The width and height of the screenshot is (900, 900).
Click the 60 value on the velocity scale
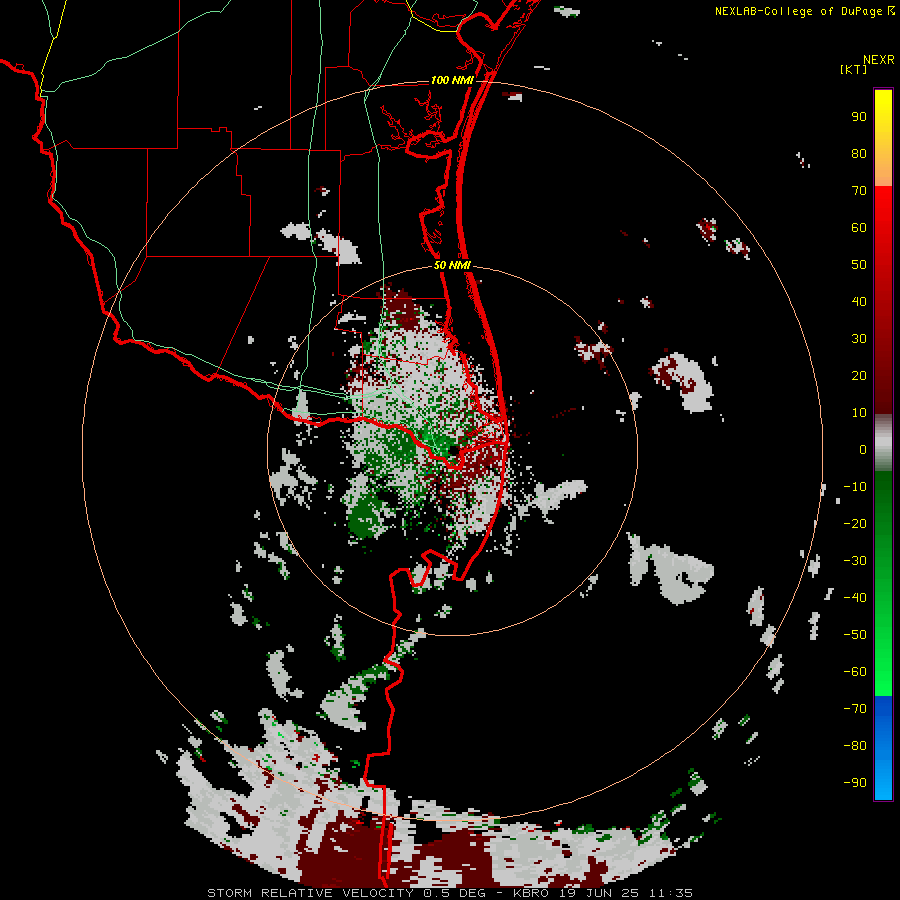click(x=859, y=228)
